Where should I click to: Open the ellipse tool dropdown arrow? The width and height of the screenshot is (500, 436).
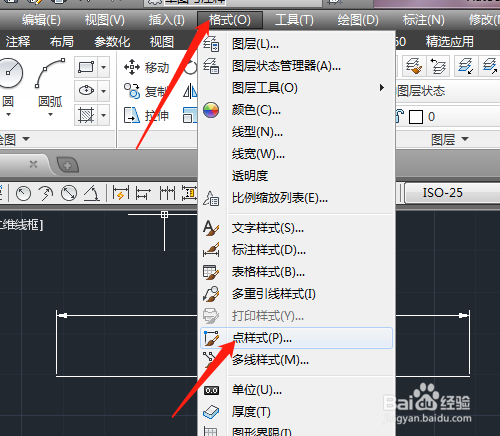point(104,90)
